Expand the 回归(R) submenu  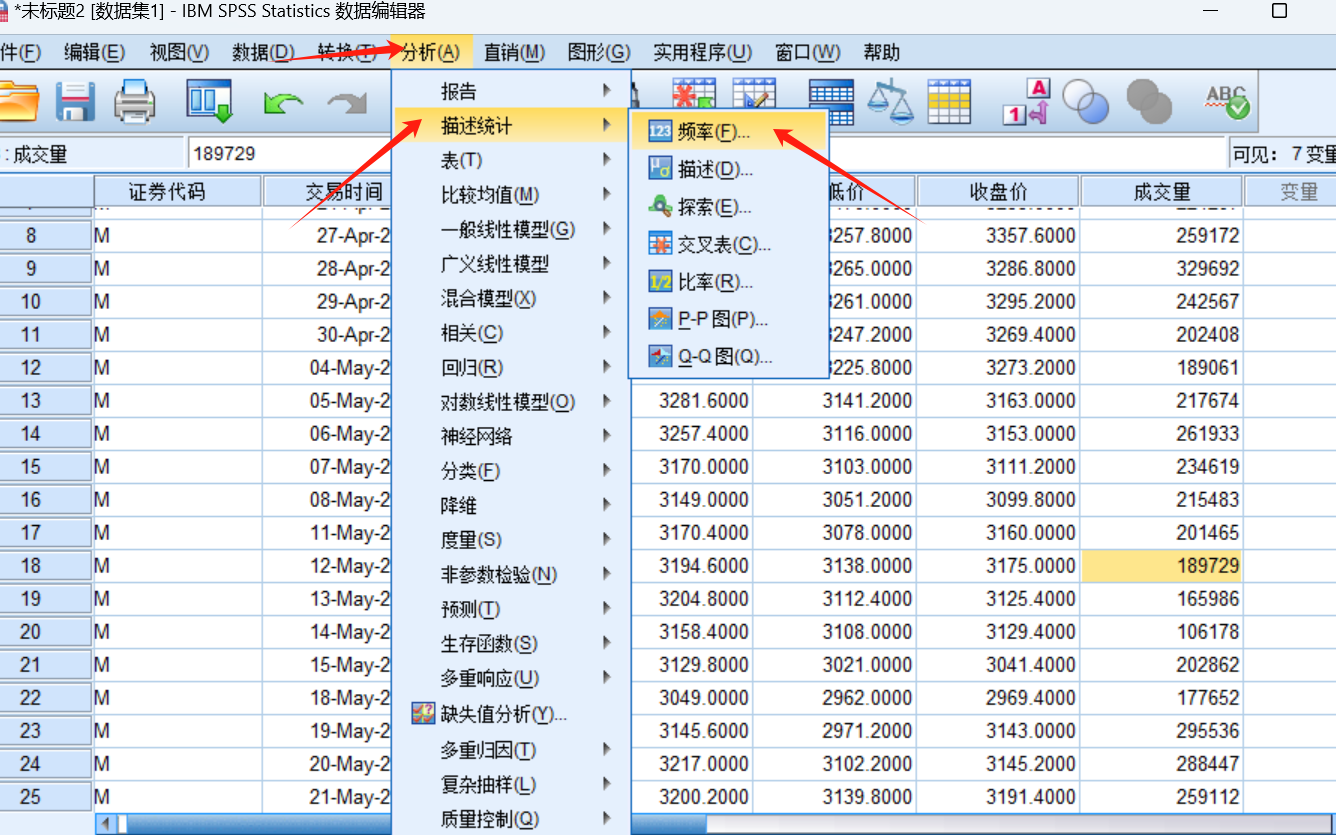point(511,367)
